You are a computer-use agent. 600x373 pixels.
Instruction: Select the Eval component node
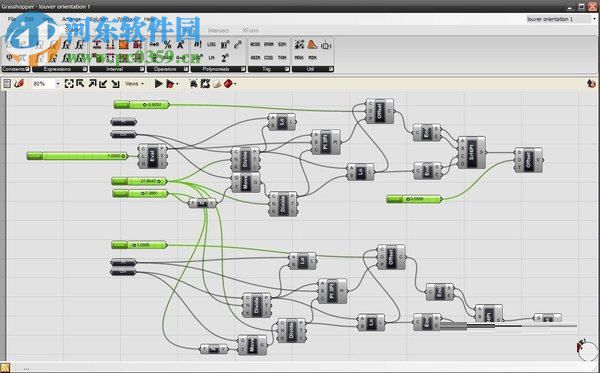coord(152,156)
